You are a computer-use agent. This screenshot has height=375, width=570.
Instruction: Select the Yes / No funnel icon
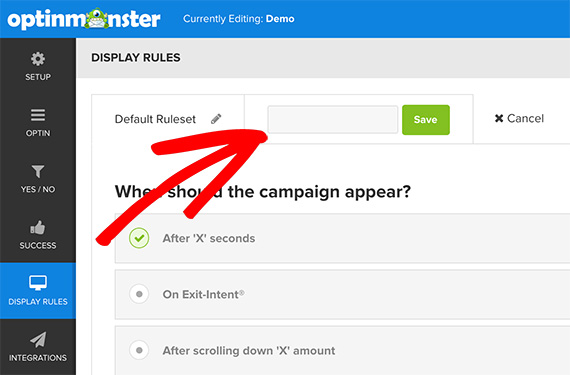pos(38,172)
